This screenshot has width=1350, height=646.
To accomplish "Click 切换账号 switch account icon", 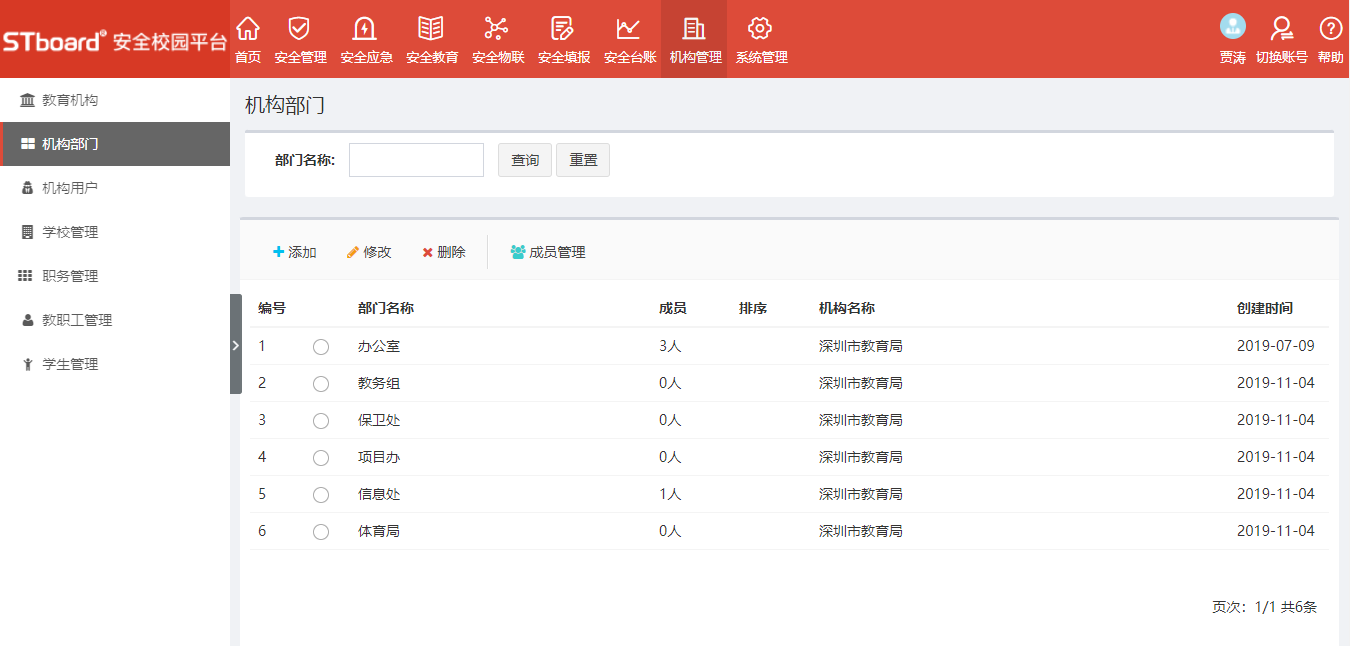I will [1281, 28].
